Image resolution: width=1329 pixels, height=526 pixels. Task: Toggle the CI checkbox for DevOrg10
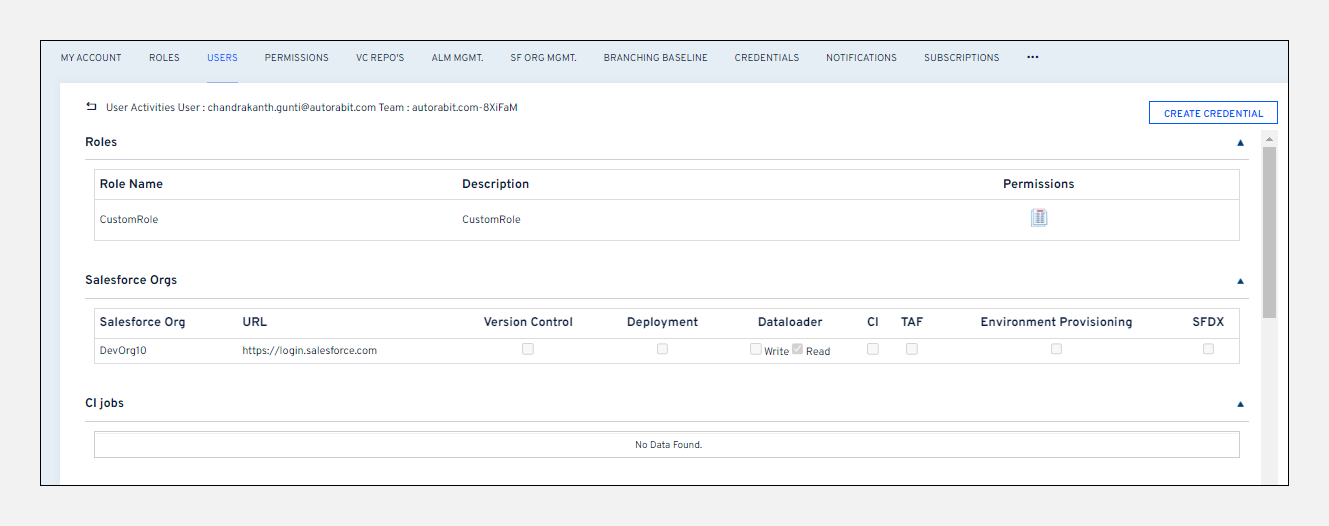tap(873, 349)
